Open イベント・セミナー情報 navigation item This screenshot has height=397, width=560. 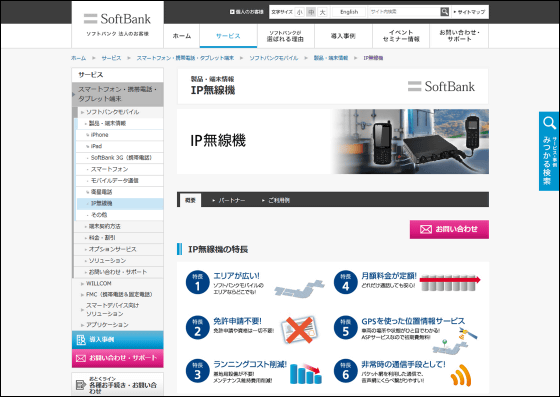[x=401, y=36]
